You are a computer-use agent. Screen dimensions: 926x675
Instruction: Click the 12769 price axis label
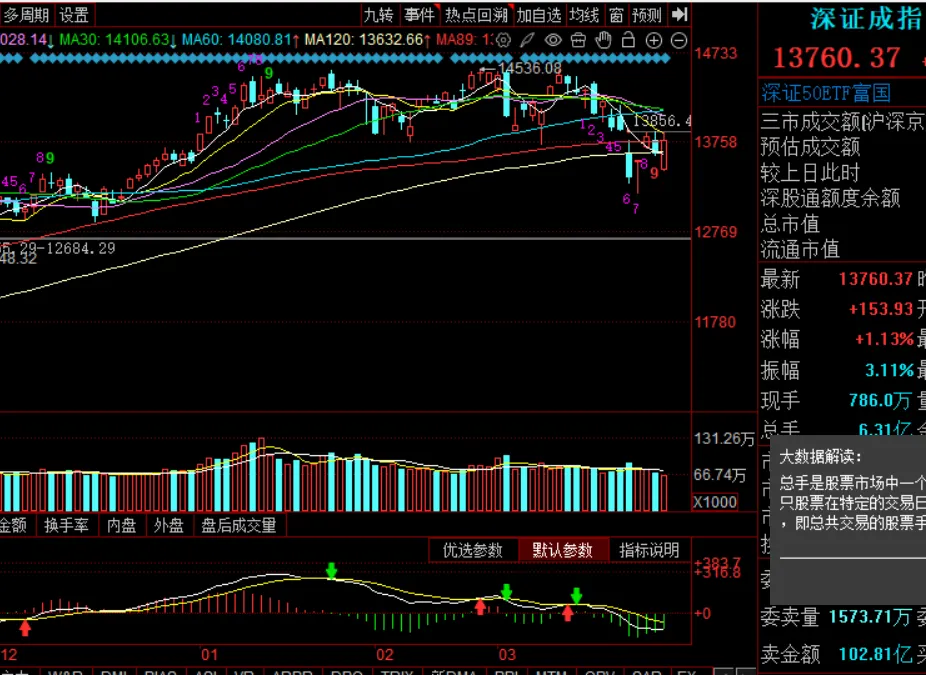click(x=716, y=232)
